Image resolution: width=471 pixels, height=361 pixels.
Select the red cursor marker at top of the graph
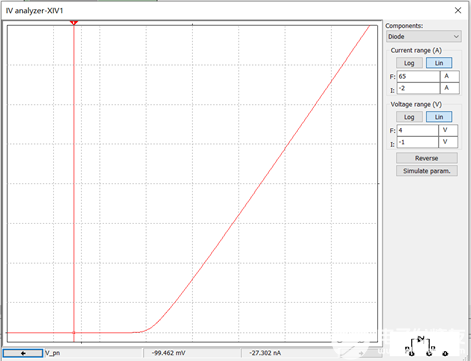click(x=74, y=22)
